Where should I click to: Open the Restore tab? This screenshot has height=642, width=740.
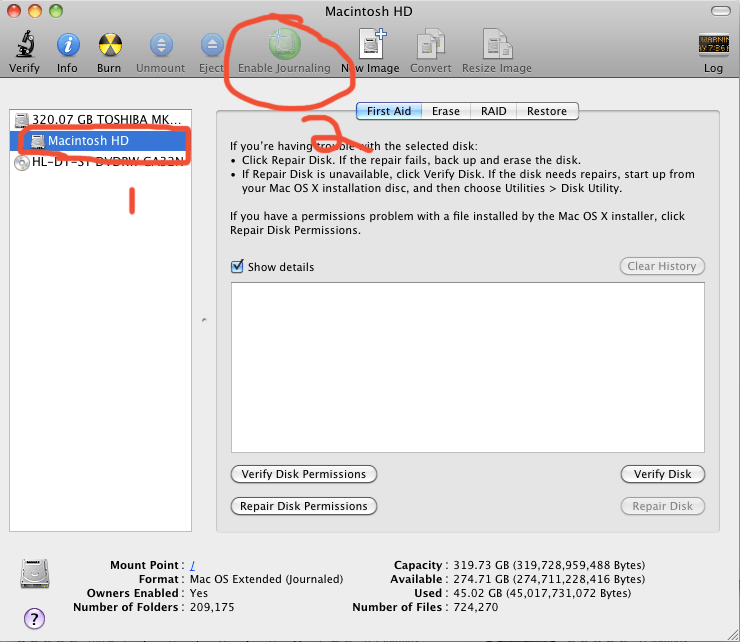pos(547,111)
